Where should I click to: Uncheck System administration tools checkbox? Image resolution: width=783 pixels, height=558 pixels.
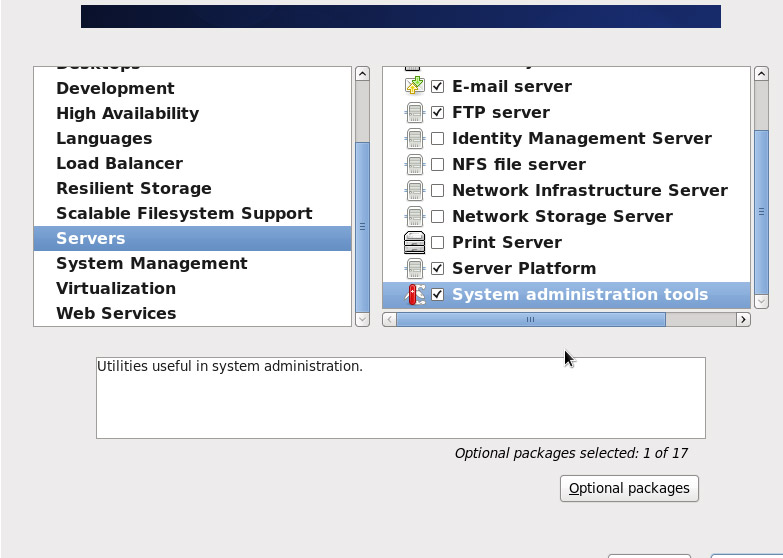click(x=437, y=294)
